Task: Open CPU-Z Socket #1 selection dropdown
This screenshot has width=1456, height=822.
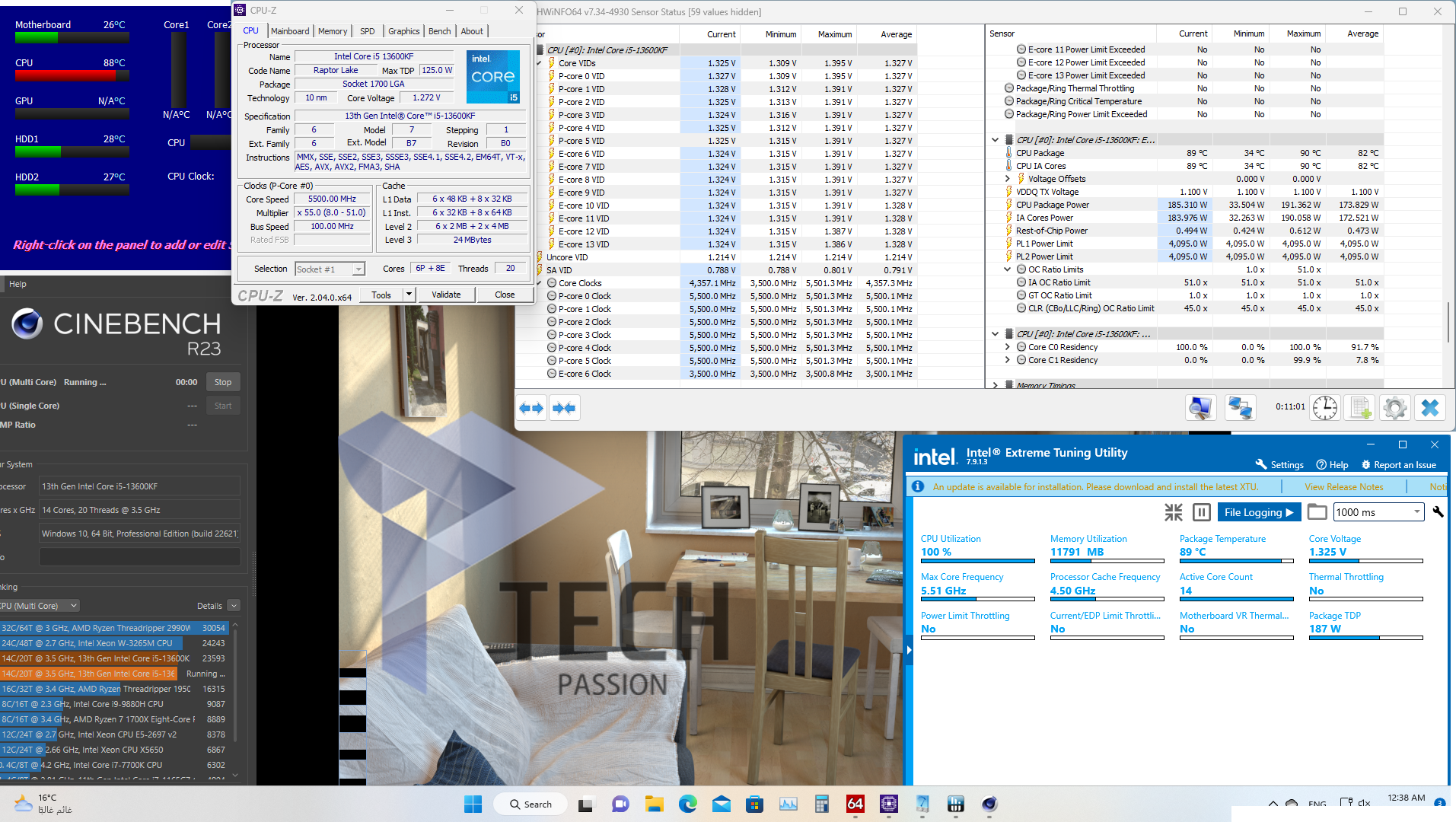Action: tap(358, 269)
